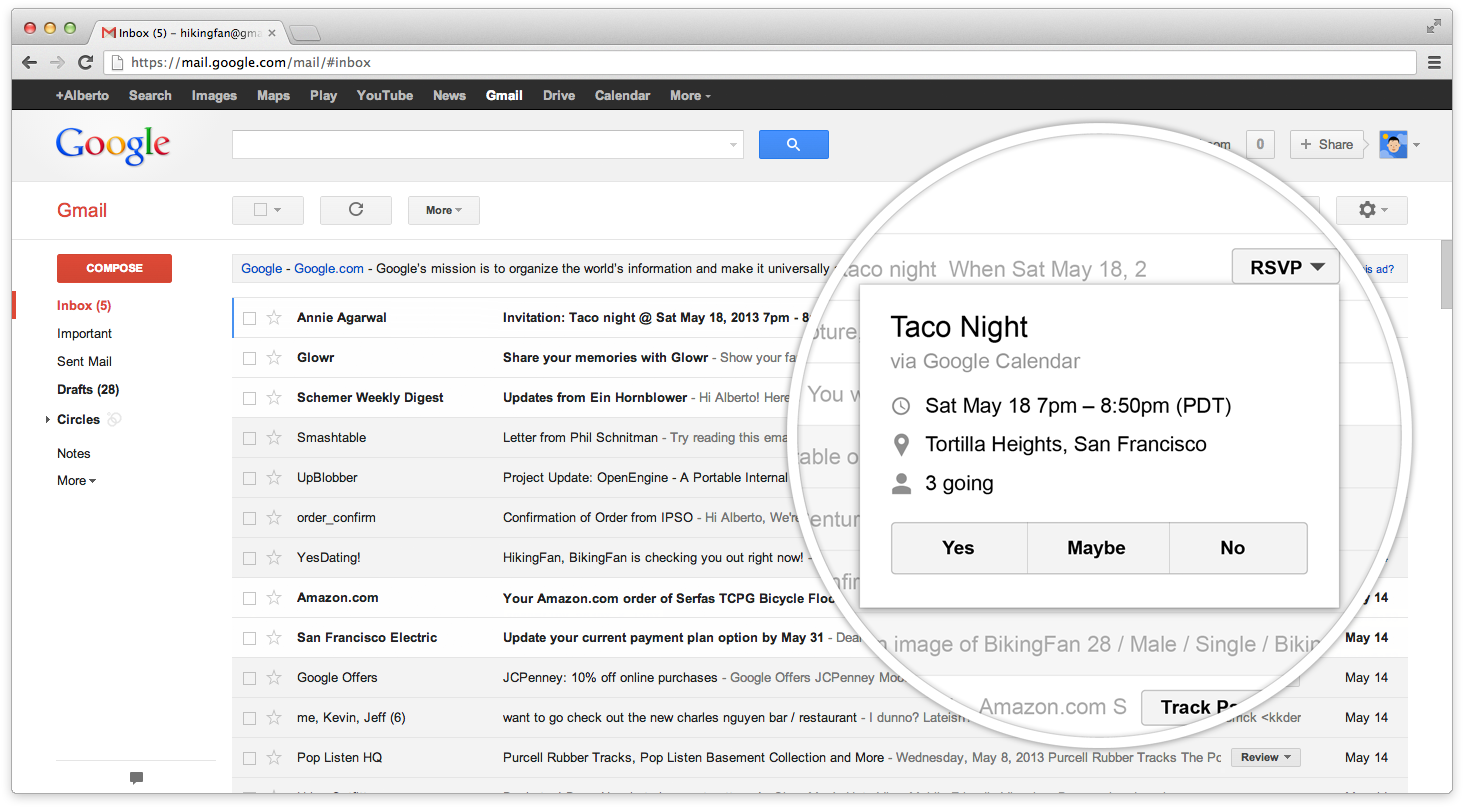Click the browser back arrow

point(29,62)
